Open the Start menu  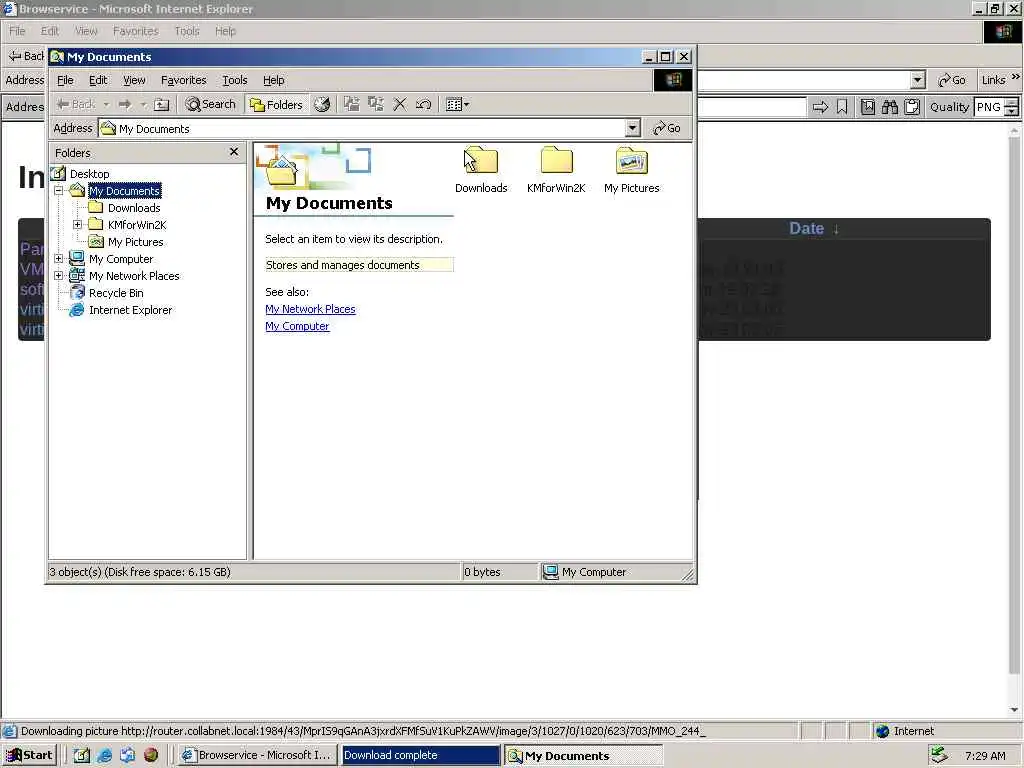coord(29,756)
